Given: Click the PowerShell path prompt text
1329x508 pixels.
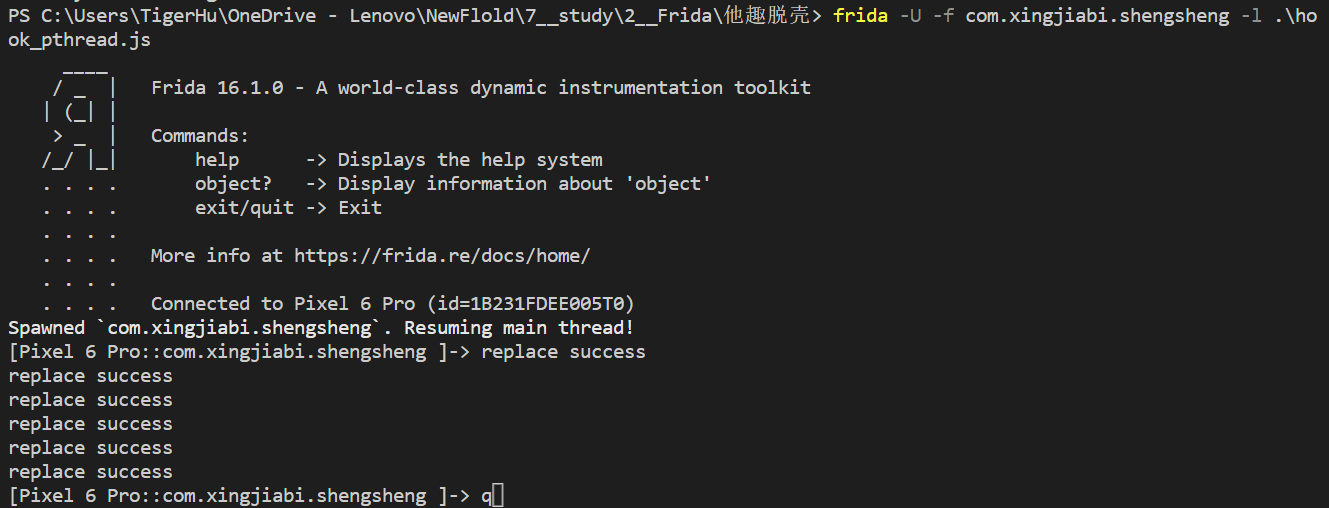Looking at the screenshot, I should click(x=415, y=17).
